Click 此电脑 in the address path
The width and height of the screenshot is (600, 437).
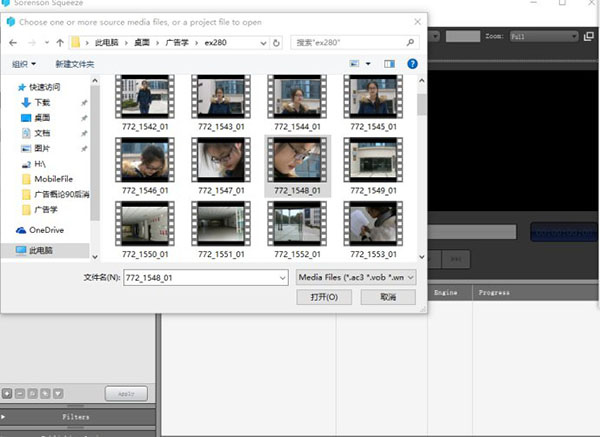pos(107,42)
